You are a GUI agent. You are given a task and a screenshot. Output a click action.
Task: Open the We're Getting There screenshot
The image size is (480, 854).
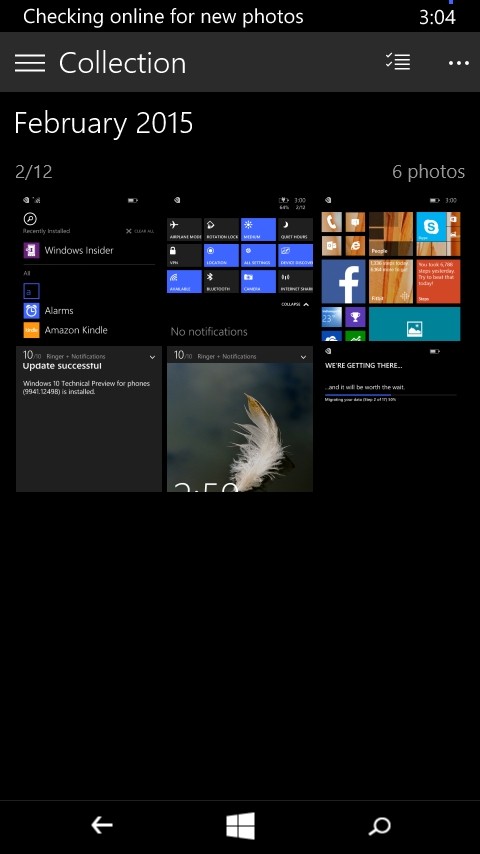pyautogui.click(x=391, y=419)
